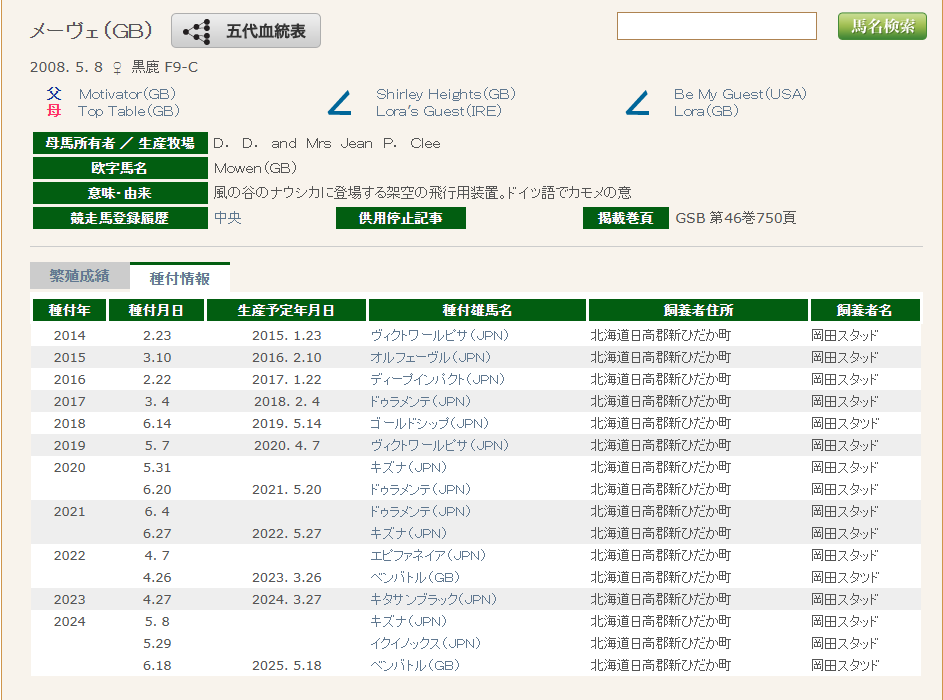This screenshot has height=700, width=943.
Task: Click the 馬名検索 search button
Action: (882, 26)
